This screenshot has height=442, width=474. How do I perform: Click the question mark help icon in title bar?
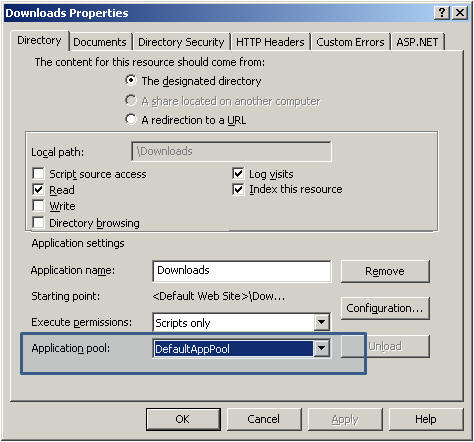click(442, 13)
